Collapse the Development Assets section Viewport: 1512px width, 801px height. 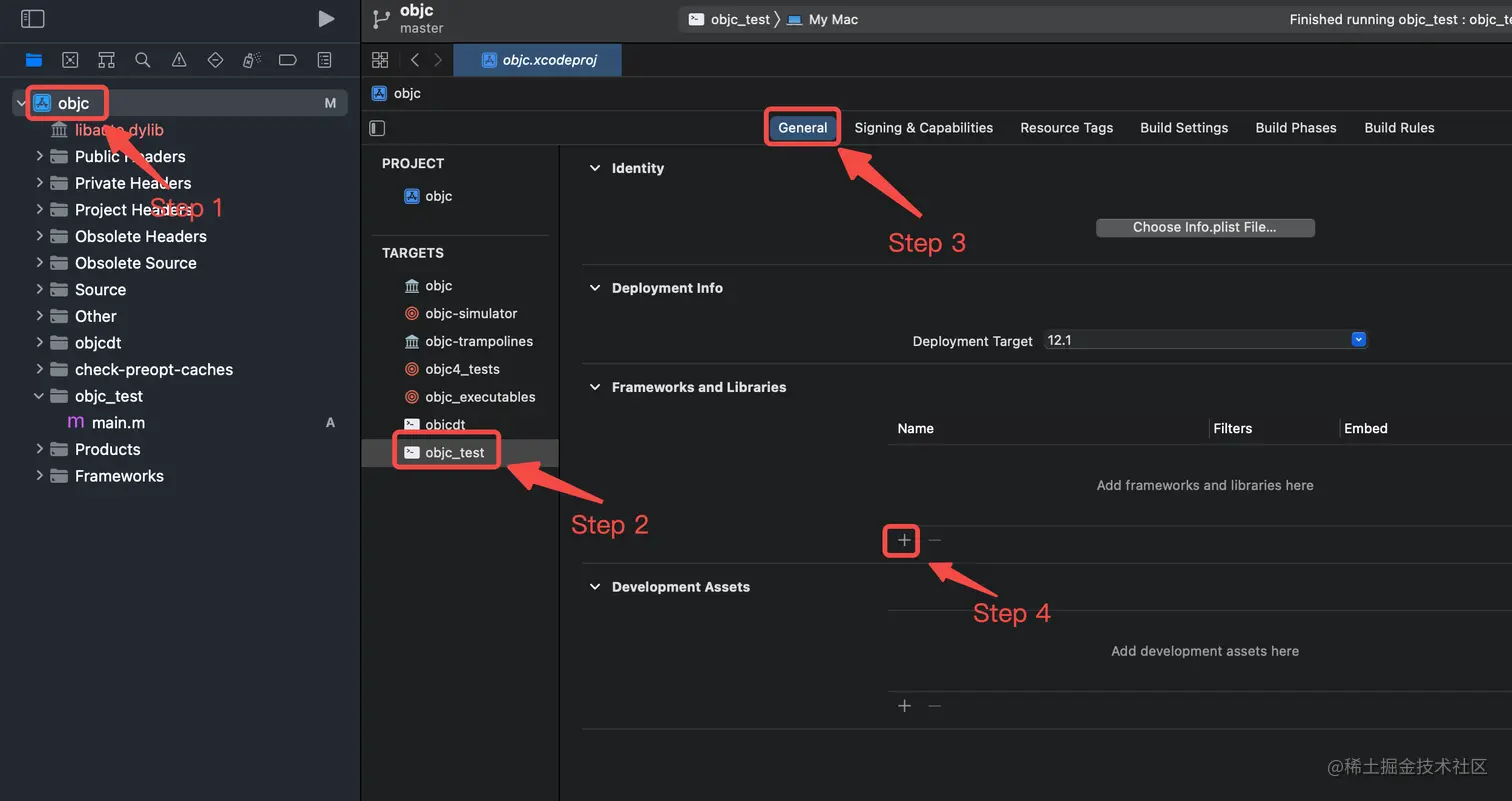595,587
